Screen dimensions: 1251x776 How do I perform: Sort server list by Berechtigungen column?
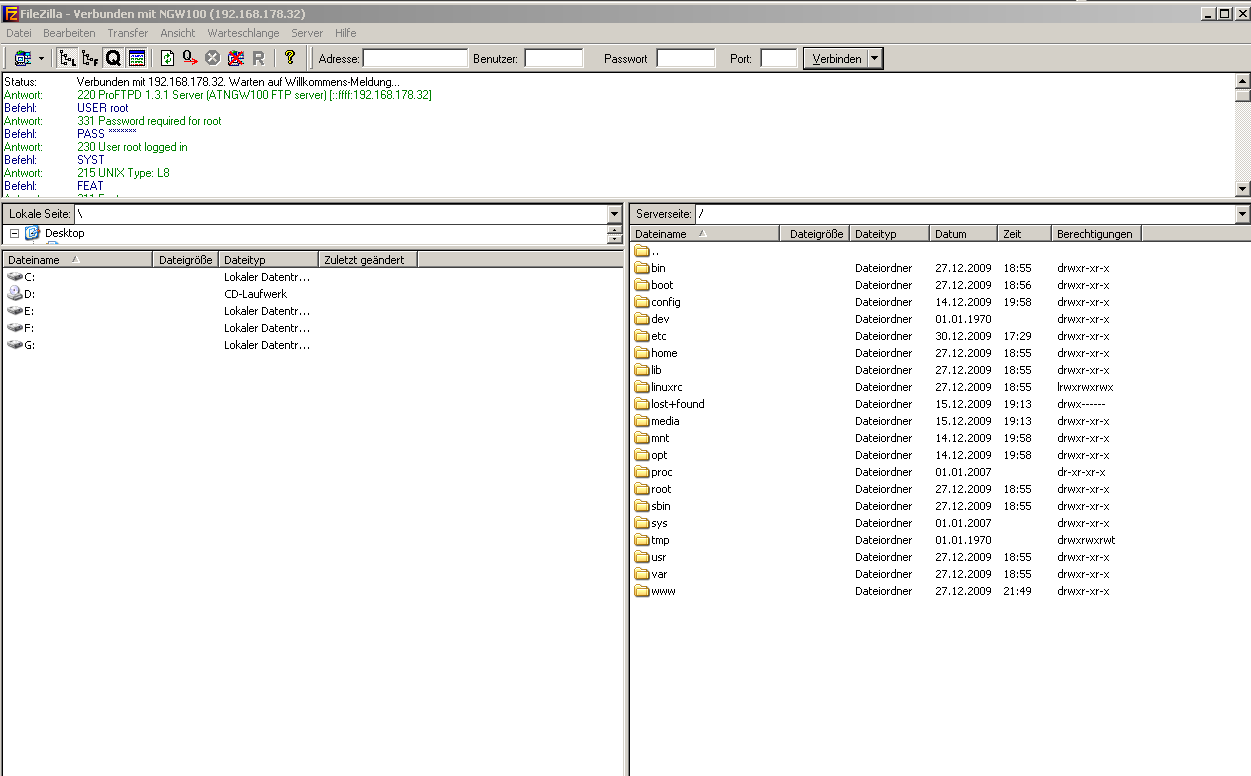point(1097,233)
